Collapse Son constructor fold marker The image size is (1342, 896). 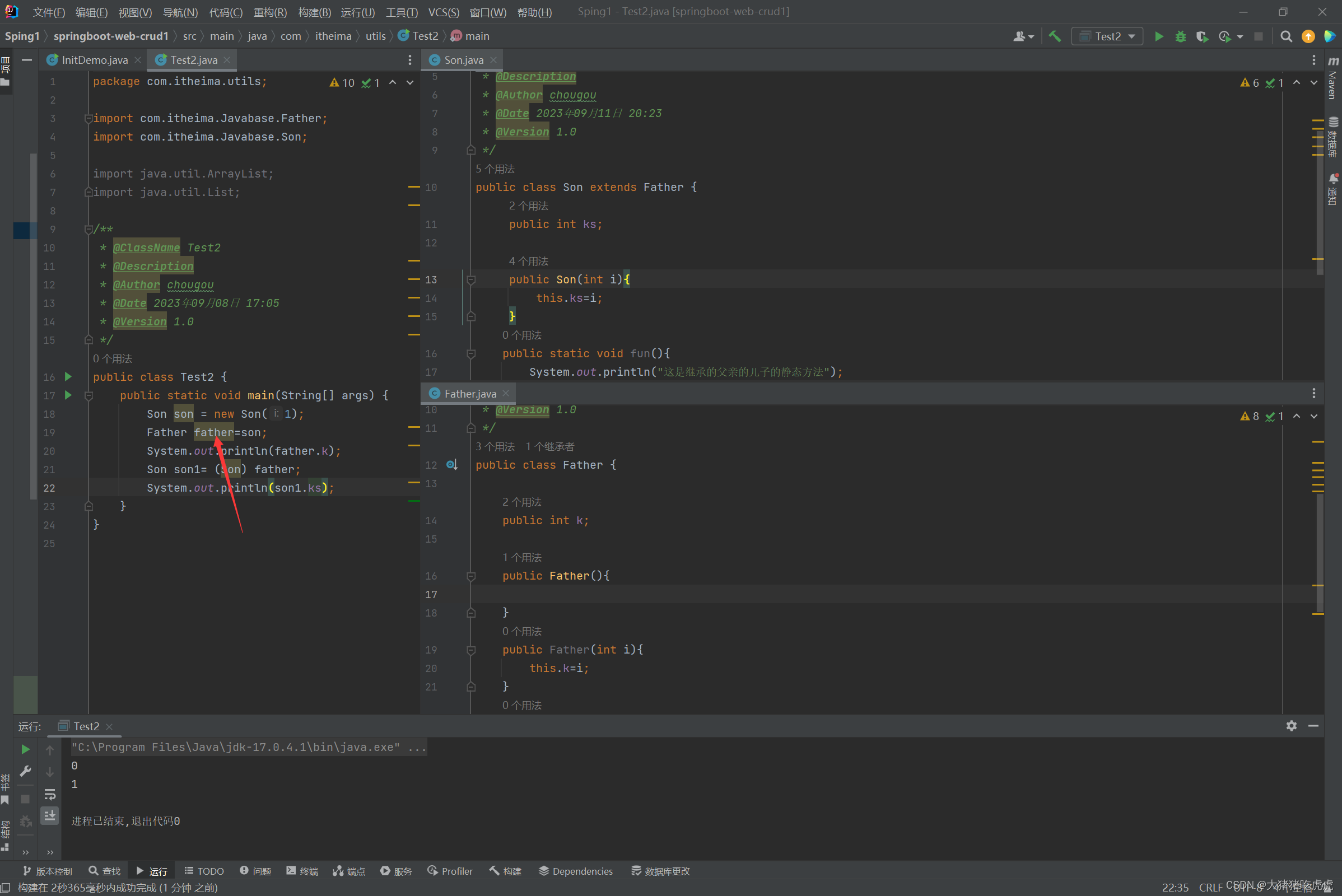coord(471,279)
